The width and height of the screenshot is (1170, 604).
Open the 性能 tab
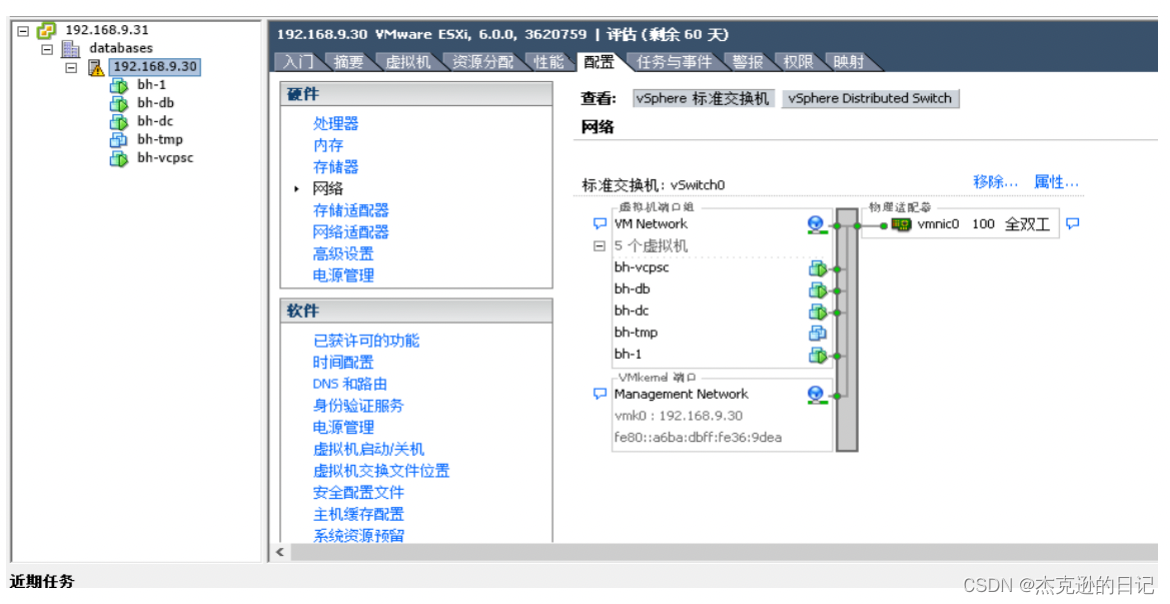(549, 62)
